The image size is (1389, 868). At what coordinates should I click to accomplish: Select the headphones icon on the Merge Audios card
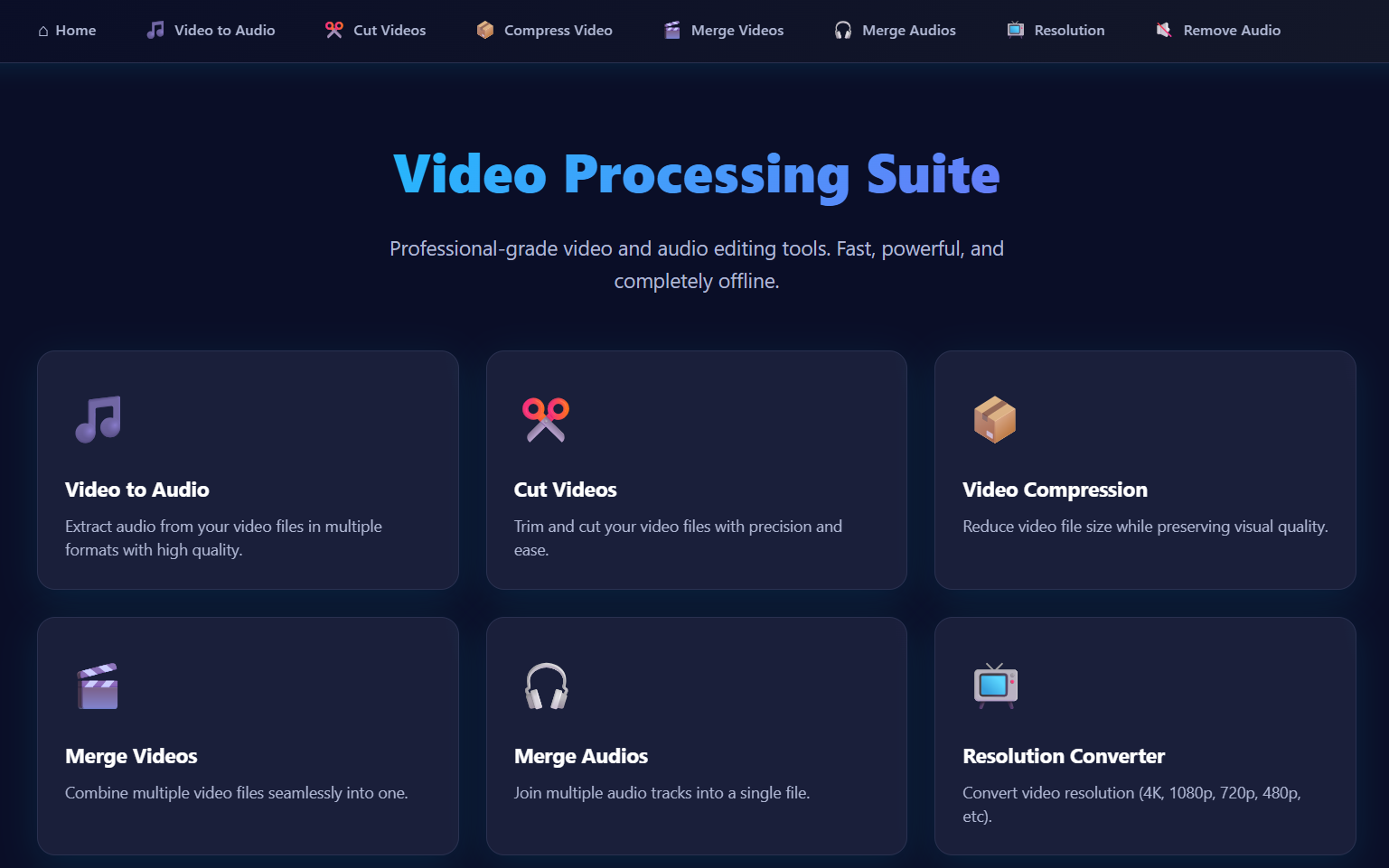point(546,686)
